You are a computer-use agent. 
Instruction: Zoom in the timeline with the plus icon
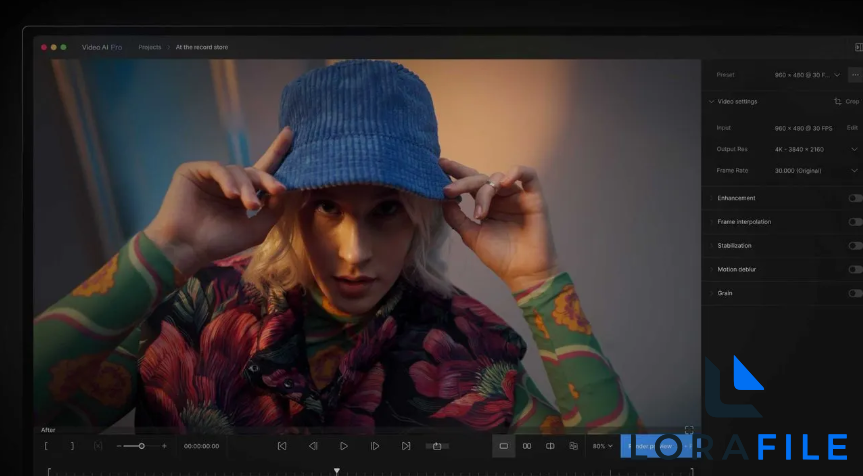[x=164, y=446]
